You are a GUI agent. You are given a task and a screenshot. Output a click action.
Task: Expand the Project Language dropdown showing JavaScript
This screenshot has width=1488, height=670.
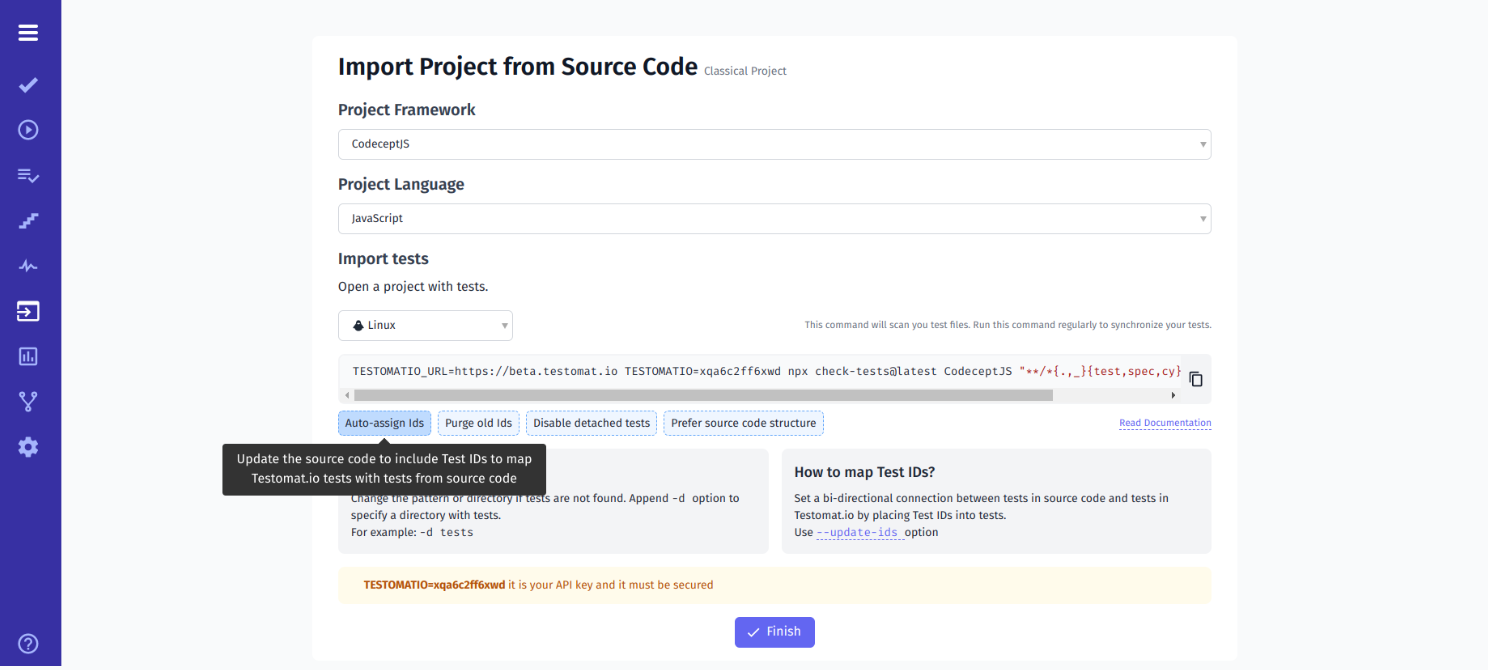click(x=775, y=218)
